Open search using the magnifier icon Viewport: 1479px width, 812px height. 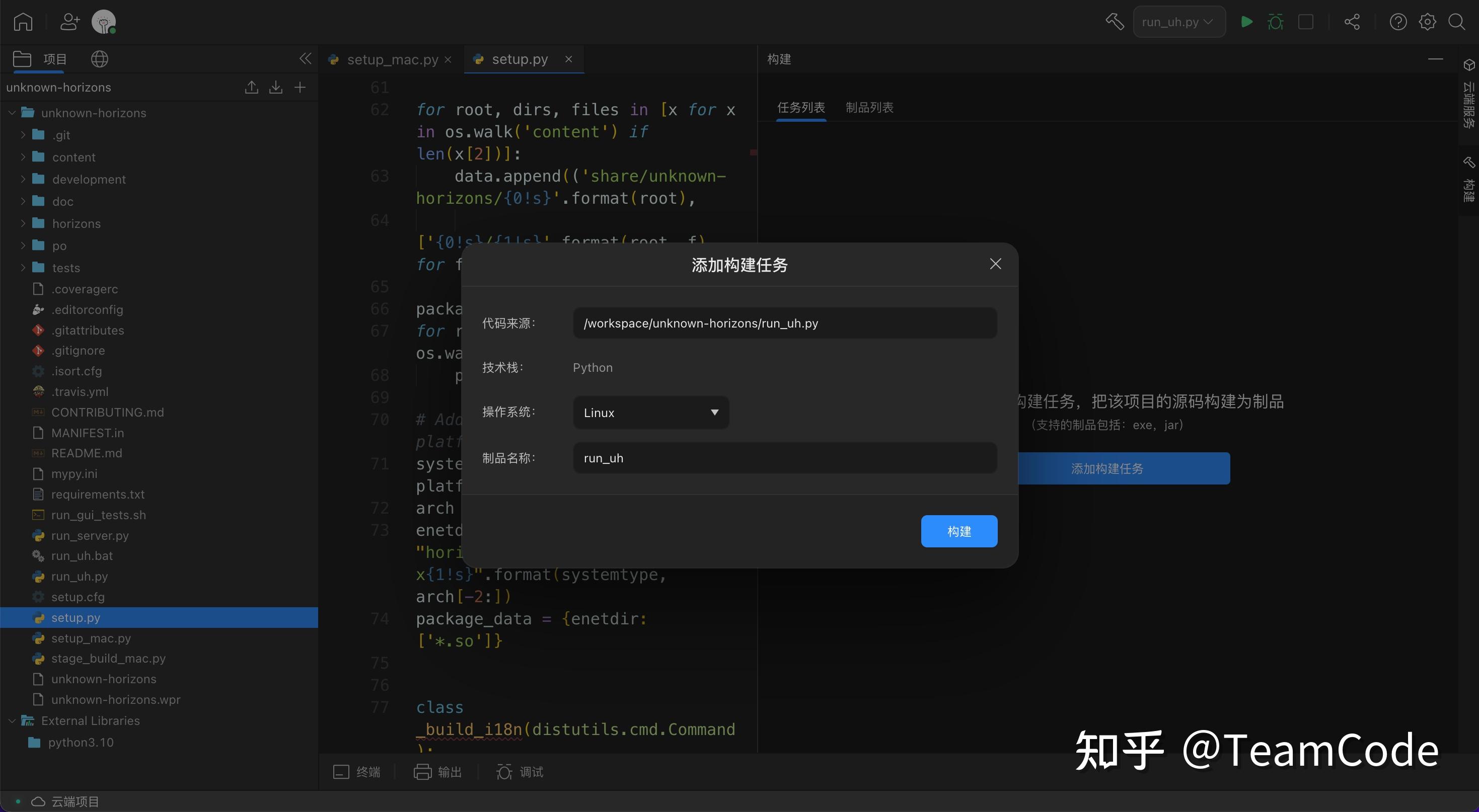pyautogui.click(x=1457, y=22)
